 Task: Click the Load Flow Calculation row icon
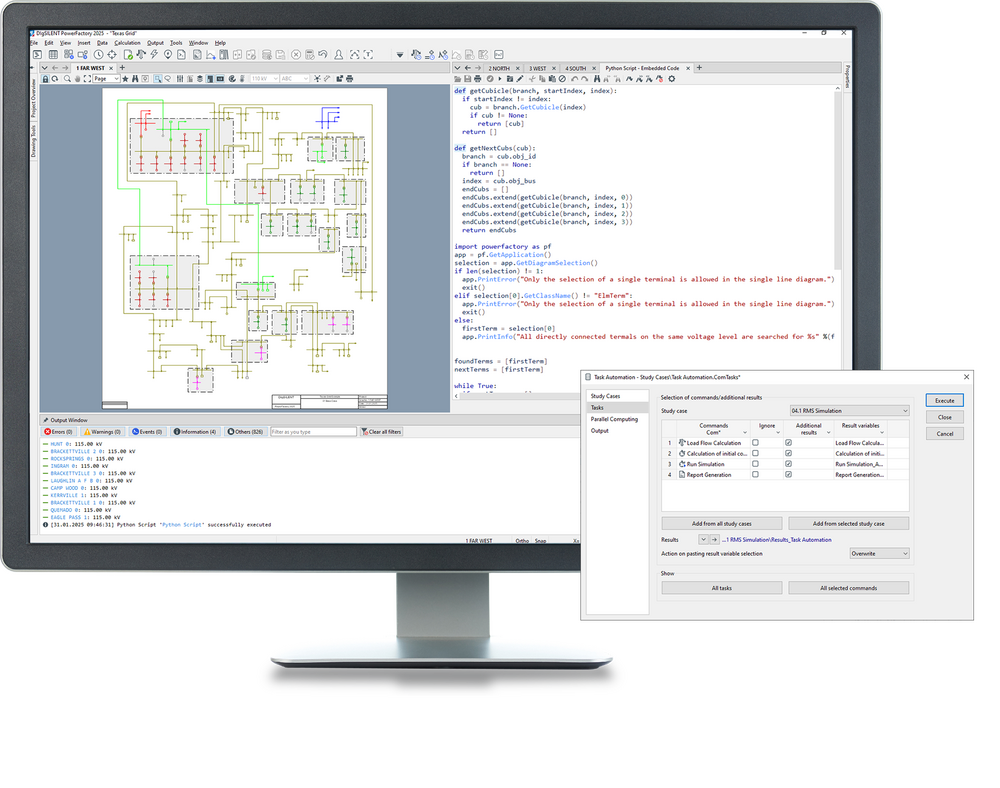(681, 442)
